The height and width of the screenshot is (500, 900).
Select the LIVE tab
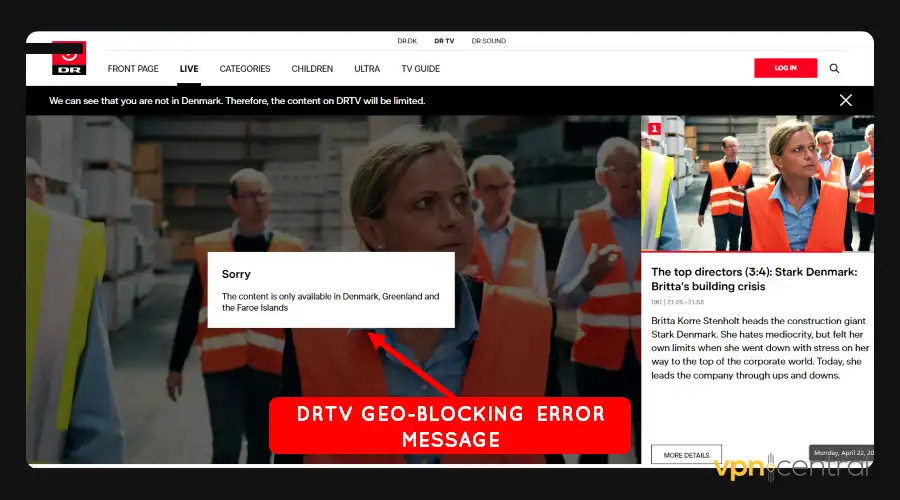189,69
